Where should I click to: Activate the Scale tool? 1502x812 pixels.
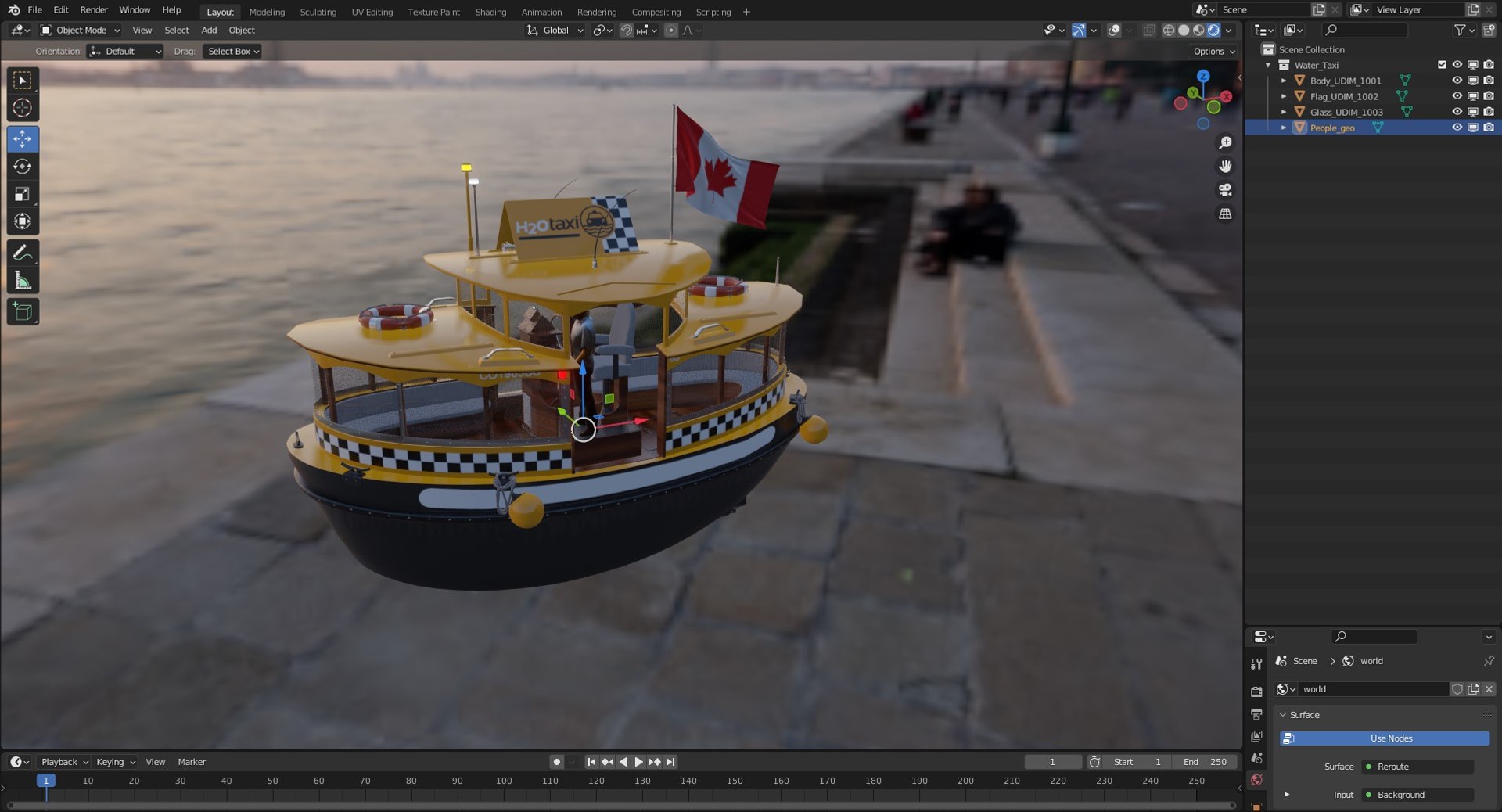point(23,194)
